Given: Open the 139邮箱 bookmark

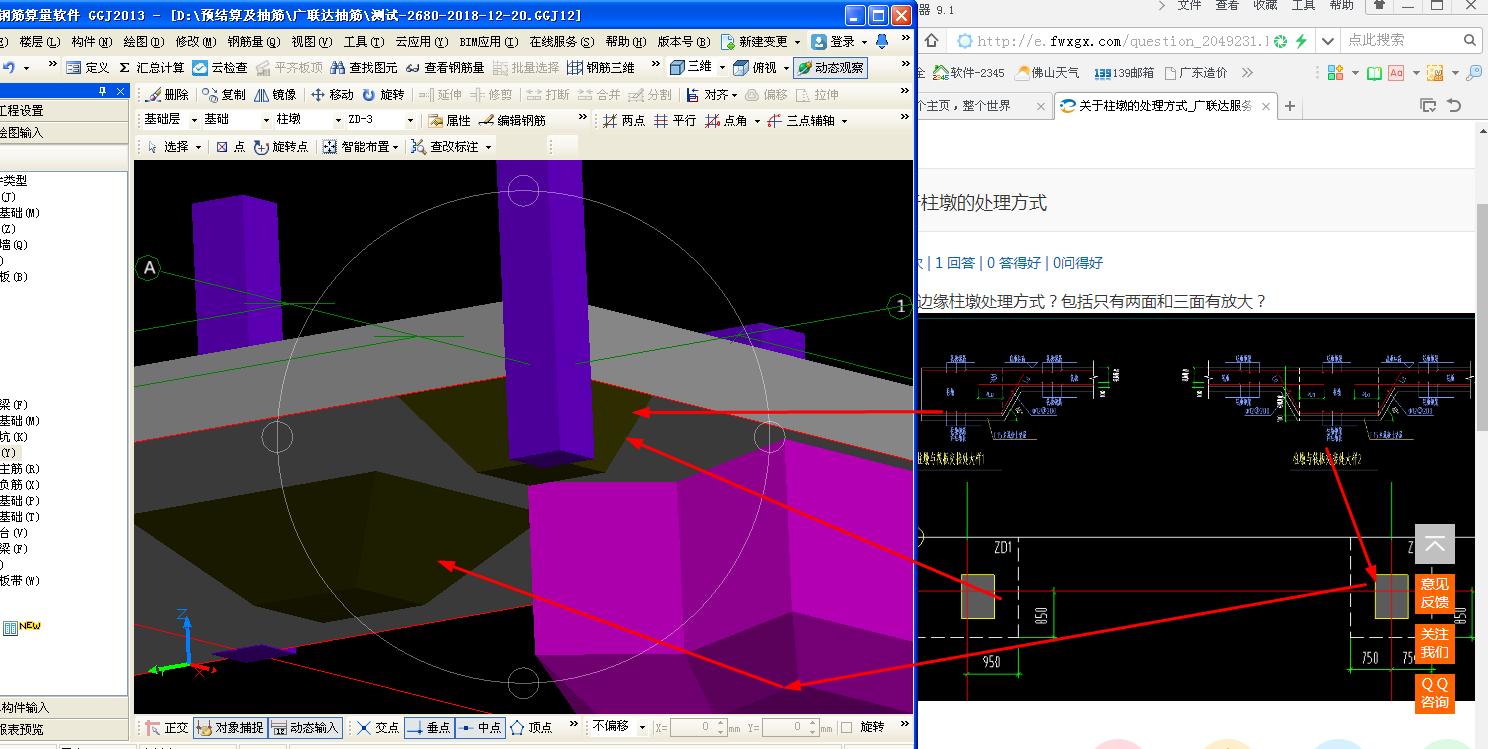Looking at the screenshot, I should 1124,73.
